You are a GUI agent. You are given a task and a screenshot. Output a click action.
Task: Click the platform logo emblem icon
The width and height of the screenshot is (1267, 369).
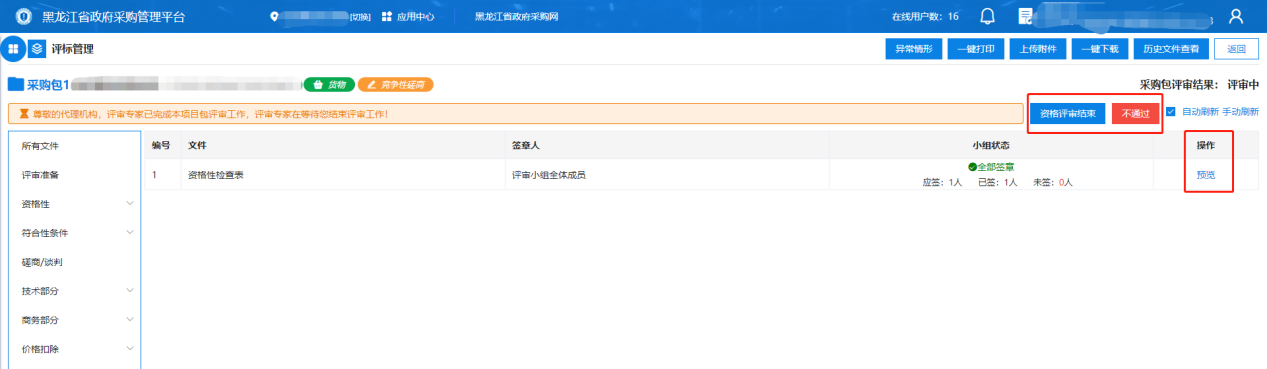24,17
